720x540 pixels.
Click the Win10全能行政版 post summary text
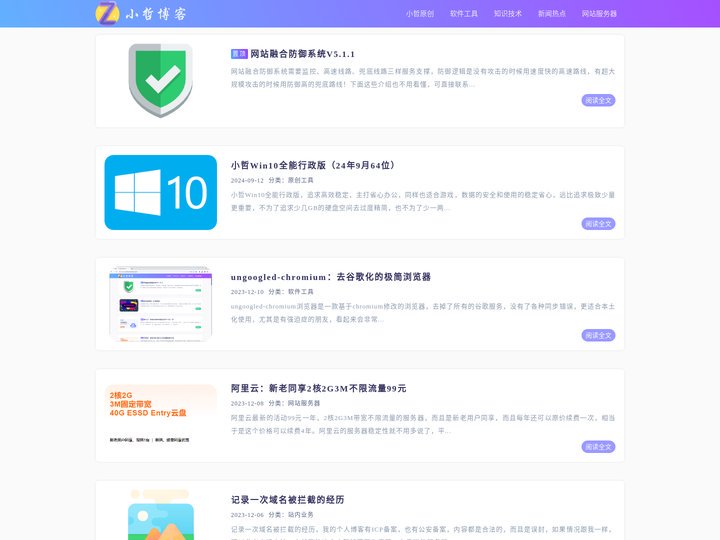(422, 201)
